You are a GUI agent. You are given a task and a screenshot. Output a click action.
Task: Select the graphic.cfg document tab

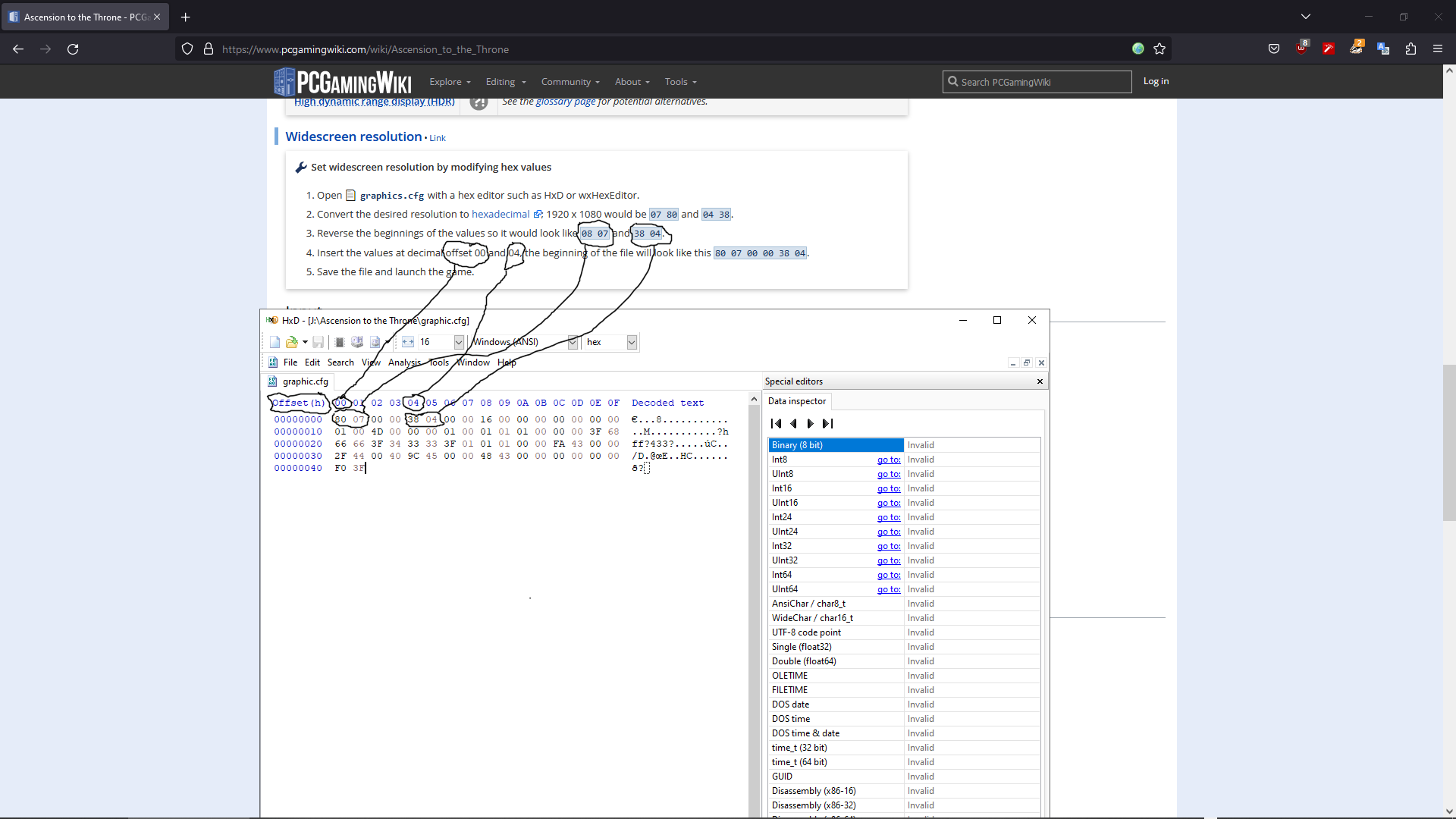pos(298,381)
